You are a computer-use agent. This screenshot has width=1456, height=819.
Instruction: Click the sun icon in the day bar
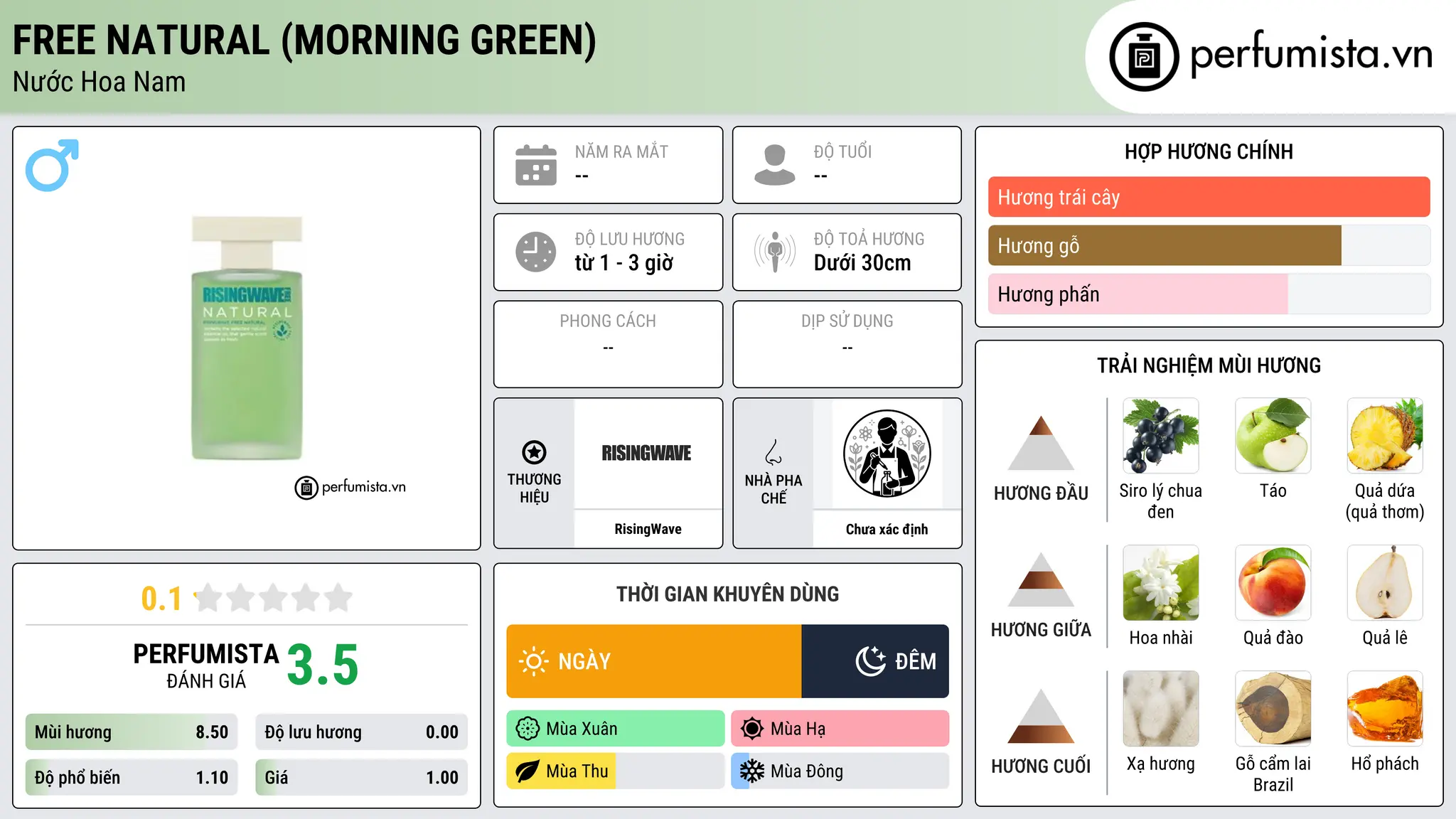coord(533,661)
